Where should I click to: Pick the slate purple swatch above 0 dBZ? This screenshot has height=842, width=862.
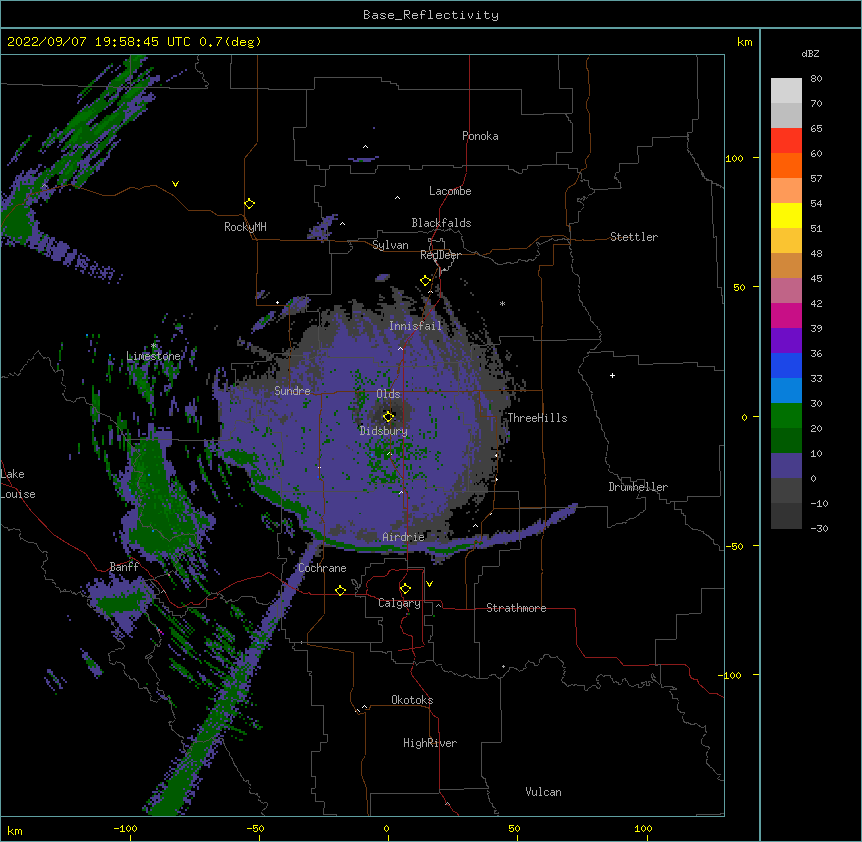point(786,466)
